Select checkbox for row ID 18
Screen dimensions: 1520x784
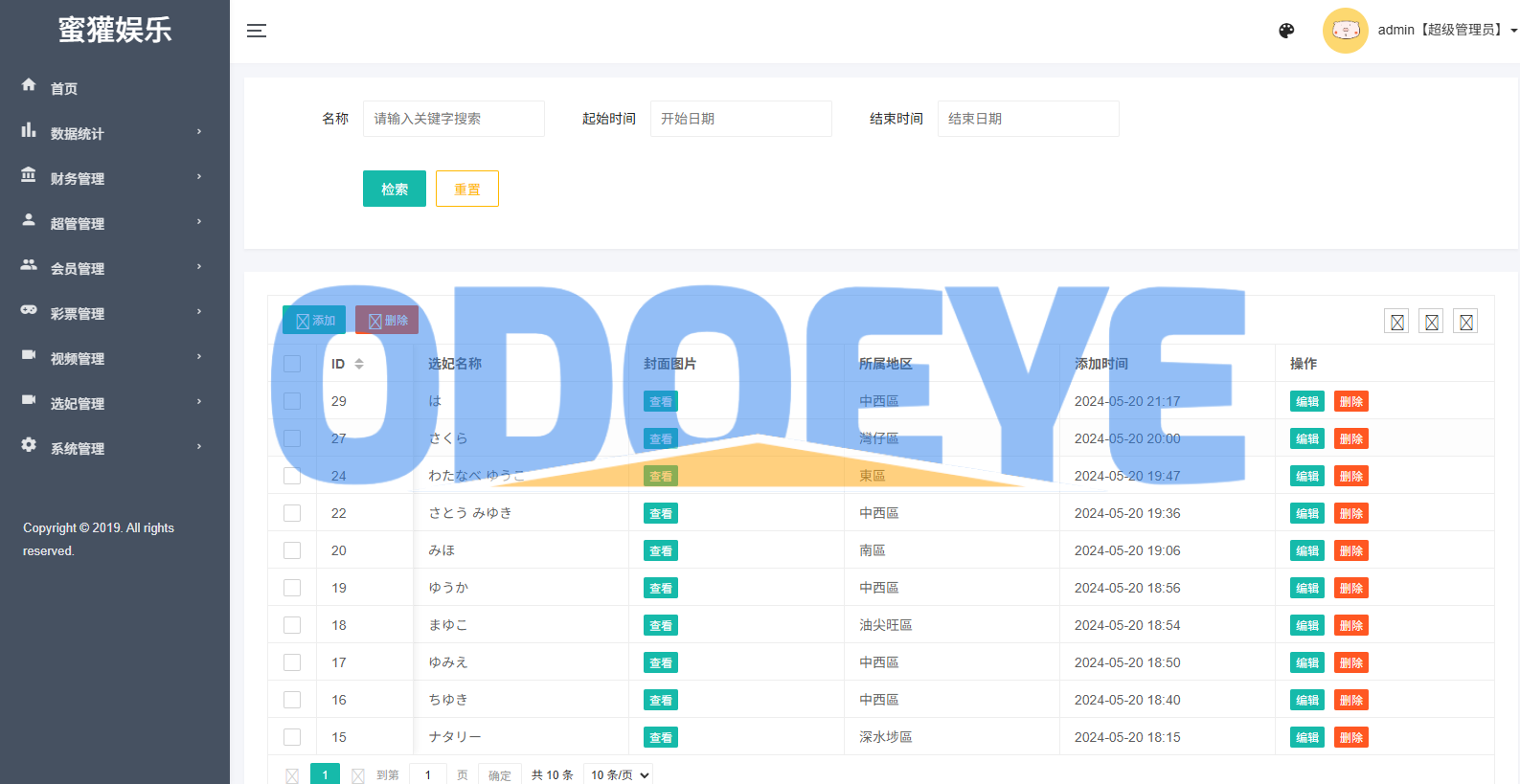click(292, 625)
